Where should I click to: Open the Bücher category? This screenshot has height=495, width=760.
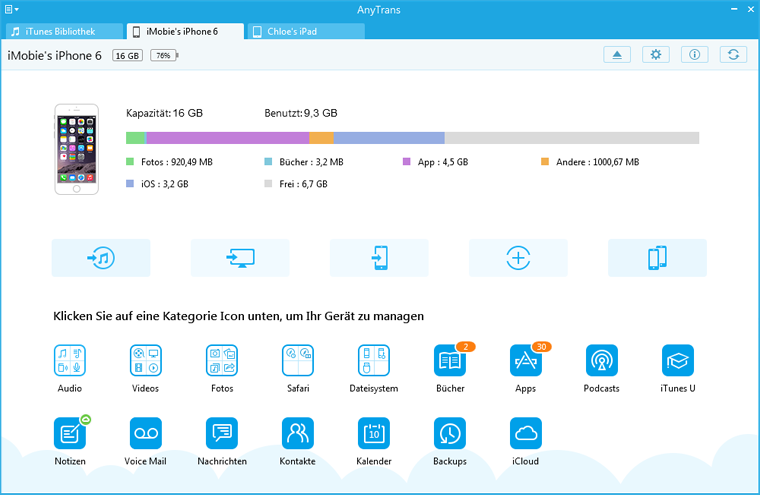tap(450, 360)
